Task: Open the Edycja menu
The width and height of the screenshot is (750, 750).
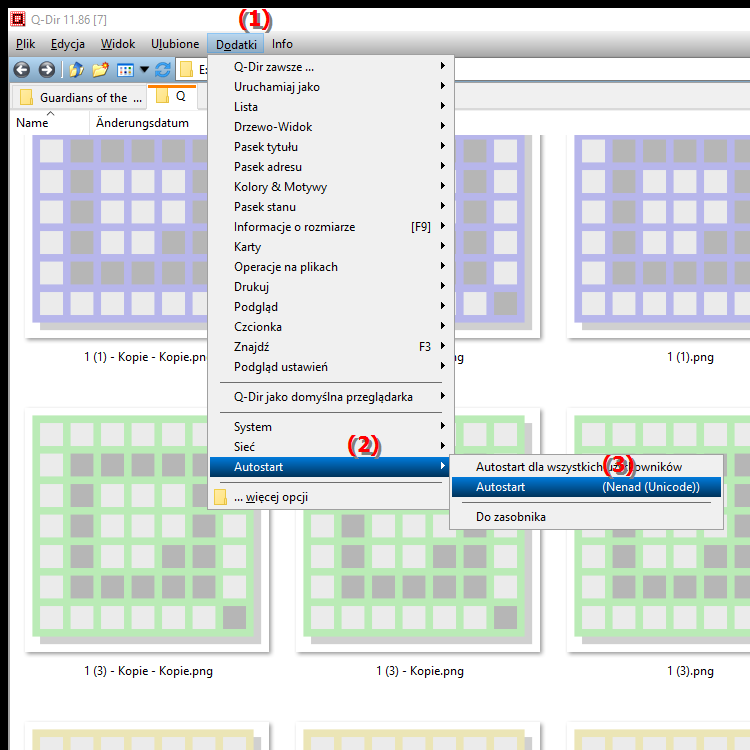Action: click(x=67, y=44)
